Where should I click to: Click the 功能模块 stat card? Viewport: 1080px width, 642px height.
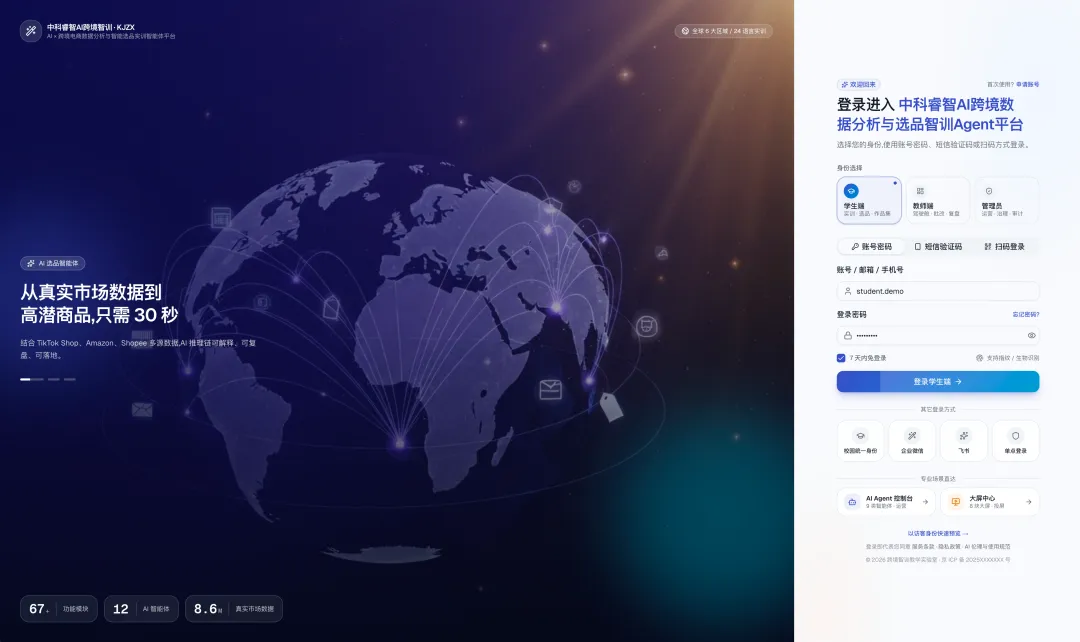click(59, 609)
